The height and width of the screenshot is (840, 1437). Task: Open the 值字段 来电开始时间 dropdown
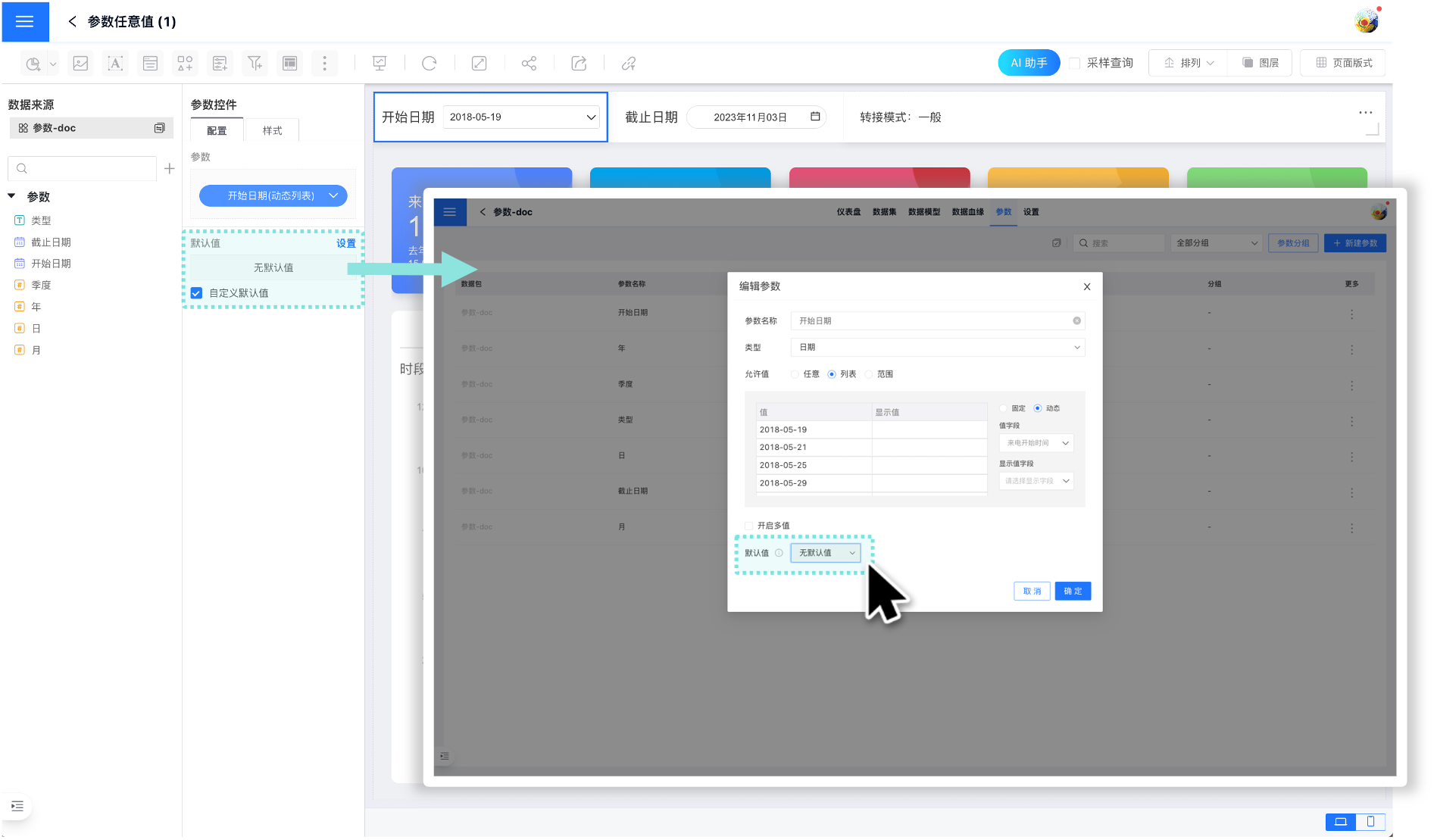(1036, 443)
